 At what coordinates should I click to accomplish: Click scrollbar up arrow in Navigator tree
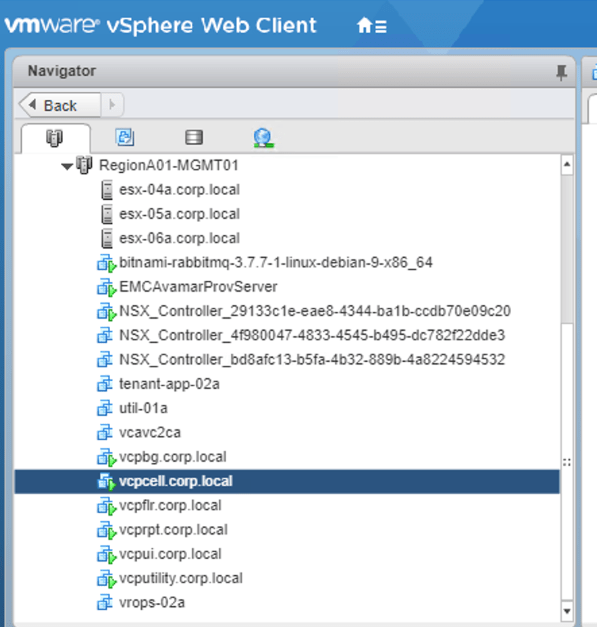(x=567, y=164)
